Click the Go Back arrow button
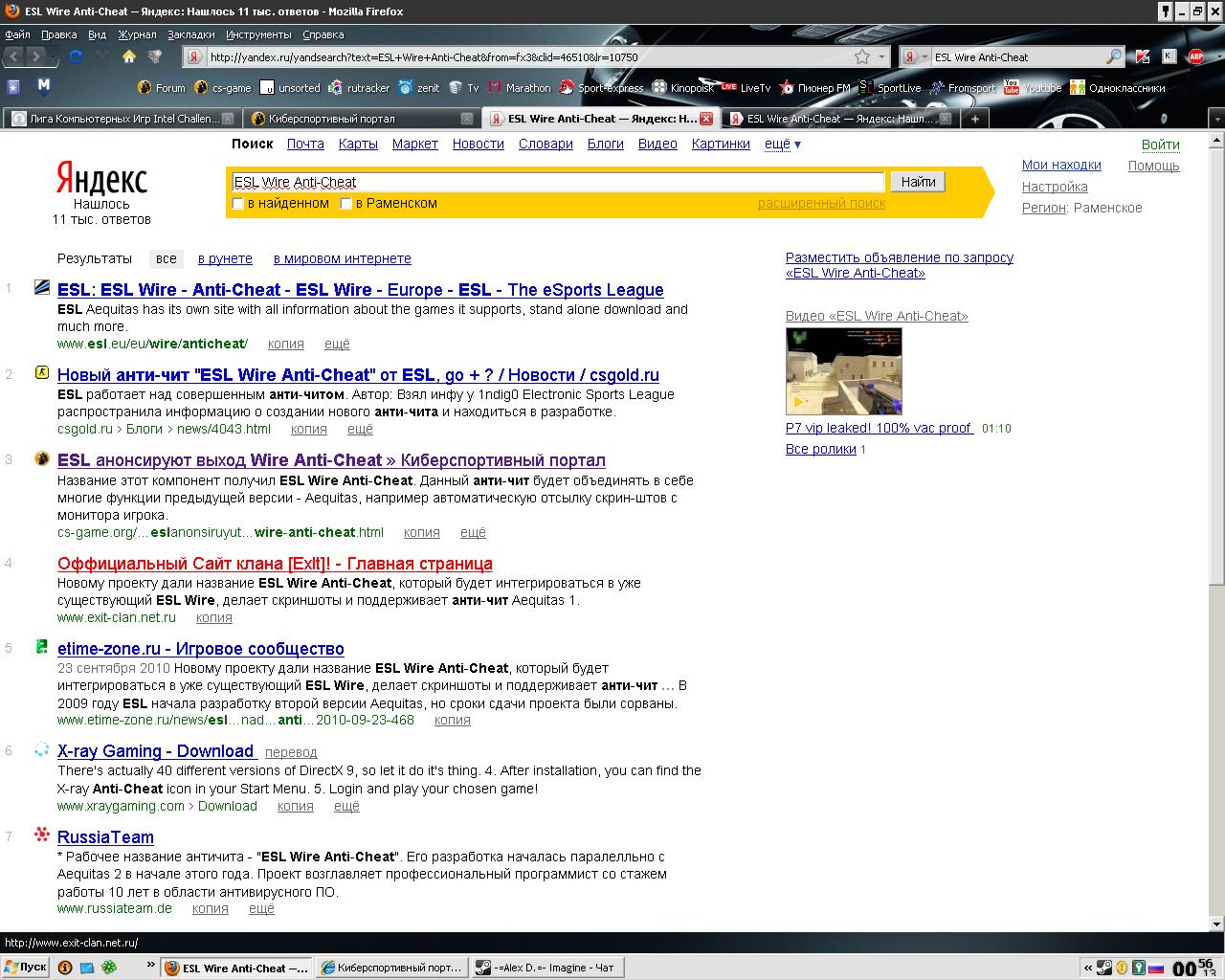This screenshot has height=980, width=1225. point(14,56)
